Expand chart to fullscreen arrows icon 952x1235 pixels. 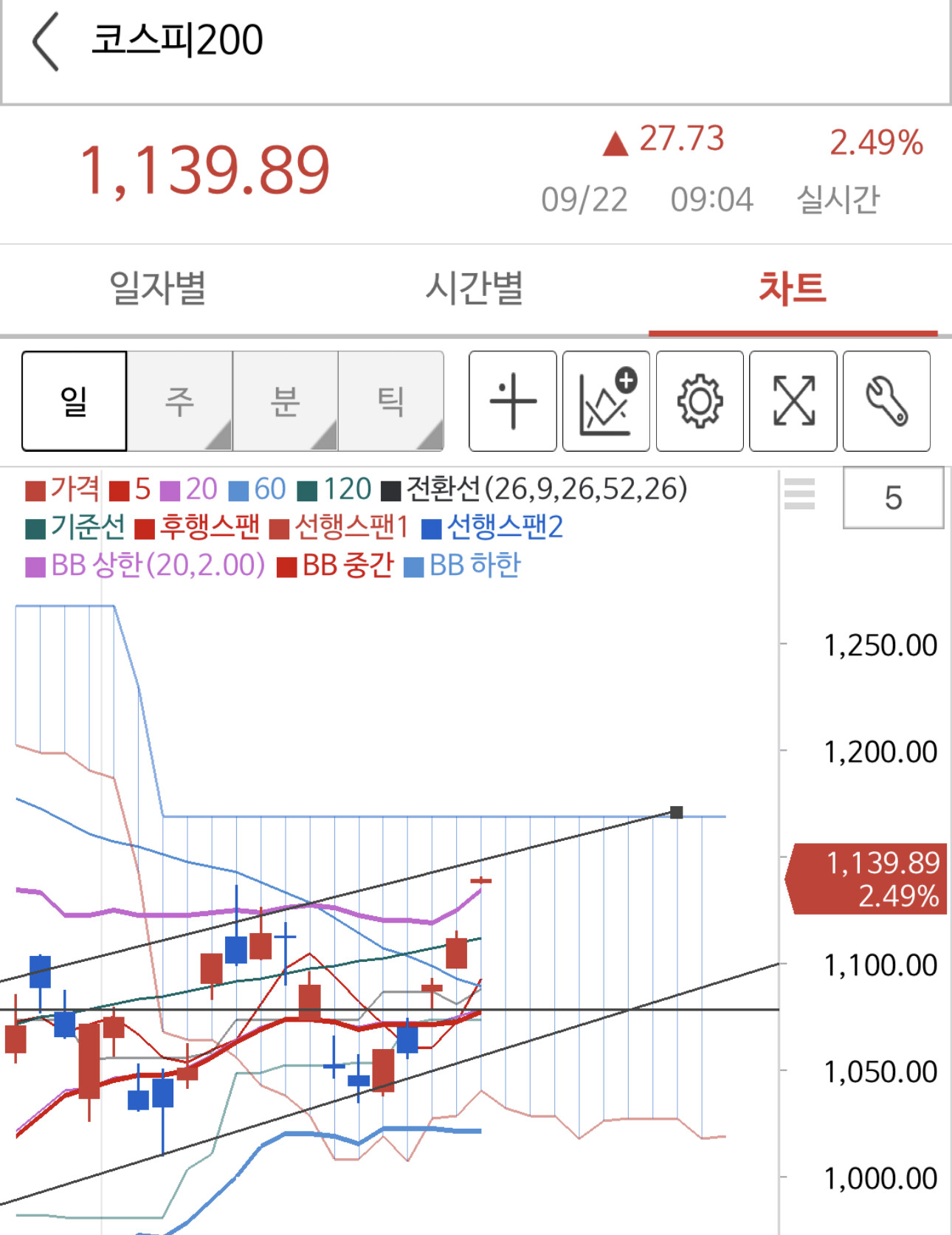[793, 401]
